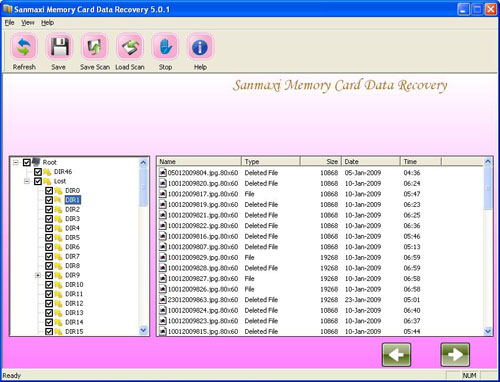The image size is (500, 382).
Task: Uncheck the DIR1 checkbox
Action: click(x=49, y=200)
